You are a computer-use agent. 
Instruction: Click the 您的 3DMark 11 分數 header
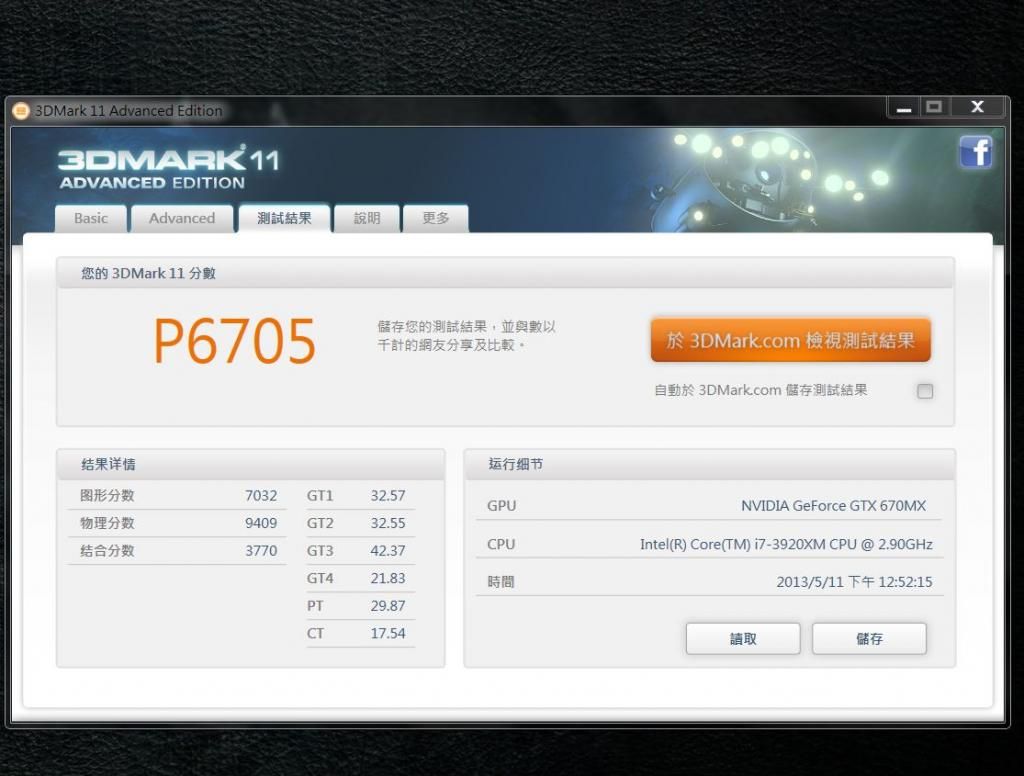[505, 273]
